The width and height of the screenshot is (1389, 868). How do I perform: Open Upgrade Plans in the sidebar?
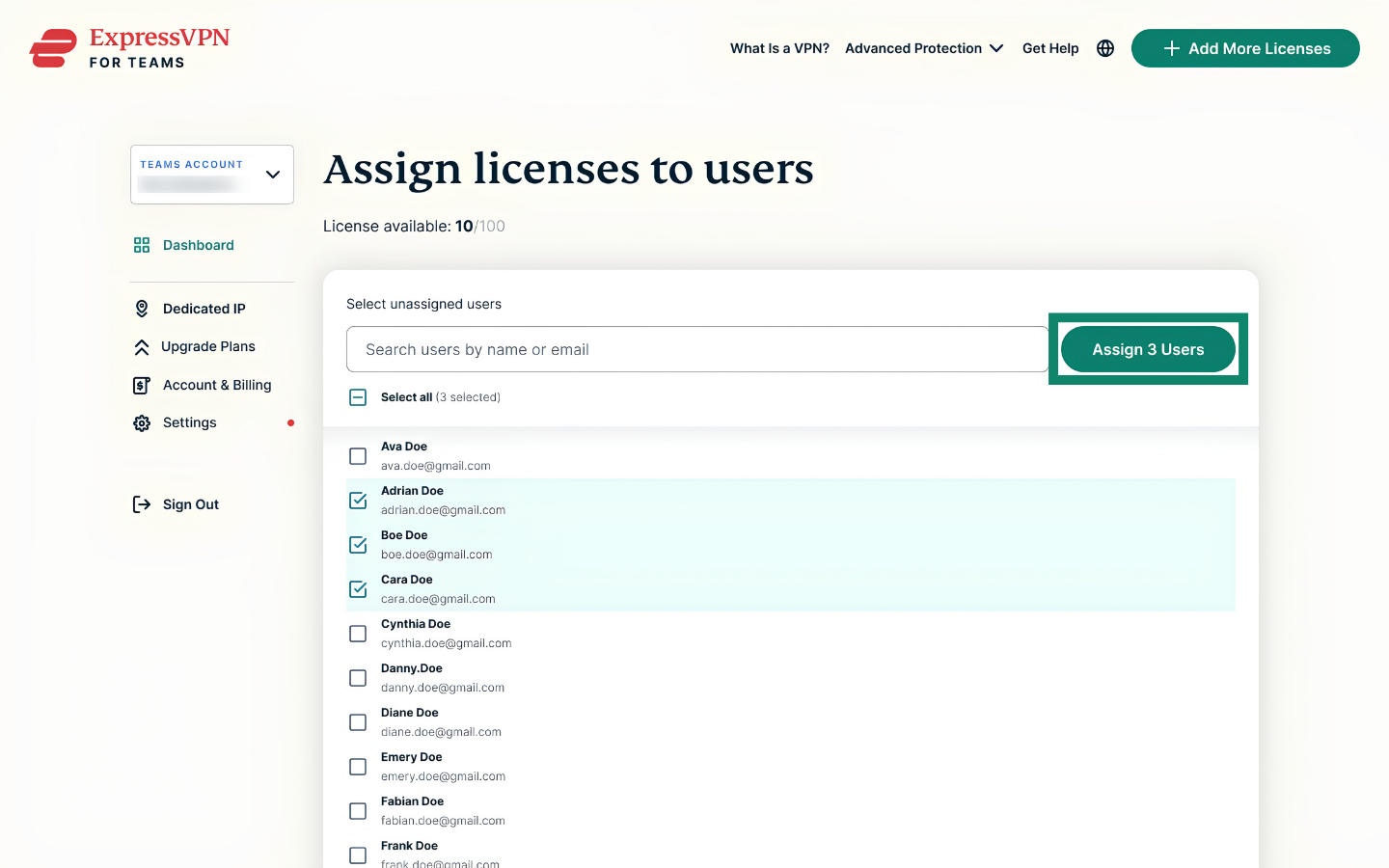[x=208, y=346]
